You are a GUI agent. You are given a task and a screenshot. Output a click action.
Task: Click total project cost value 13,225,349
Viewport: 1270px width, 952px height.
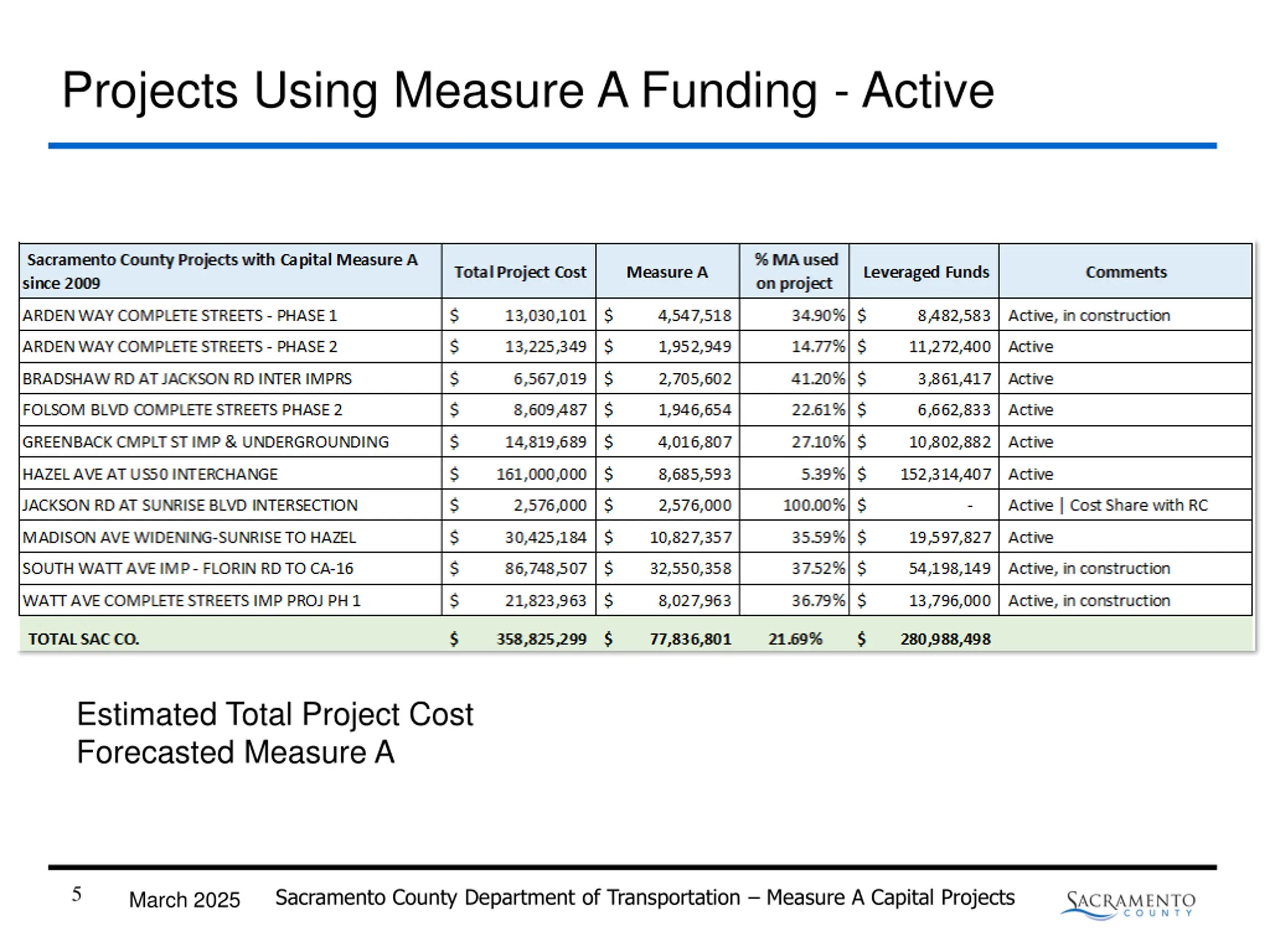(x=545, y=347)
